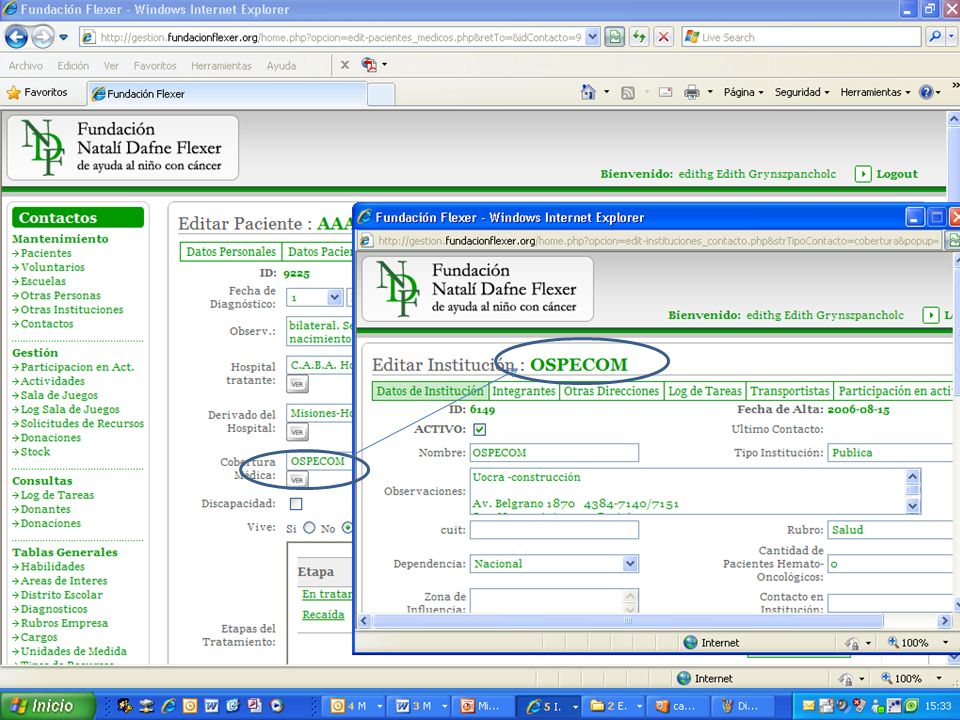Click the Internet Explorer quick launch icon
The image size is (960, 720).
(168, 705)
